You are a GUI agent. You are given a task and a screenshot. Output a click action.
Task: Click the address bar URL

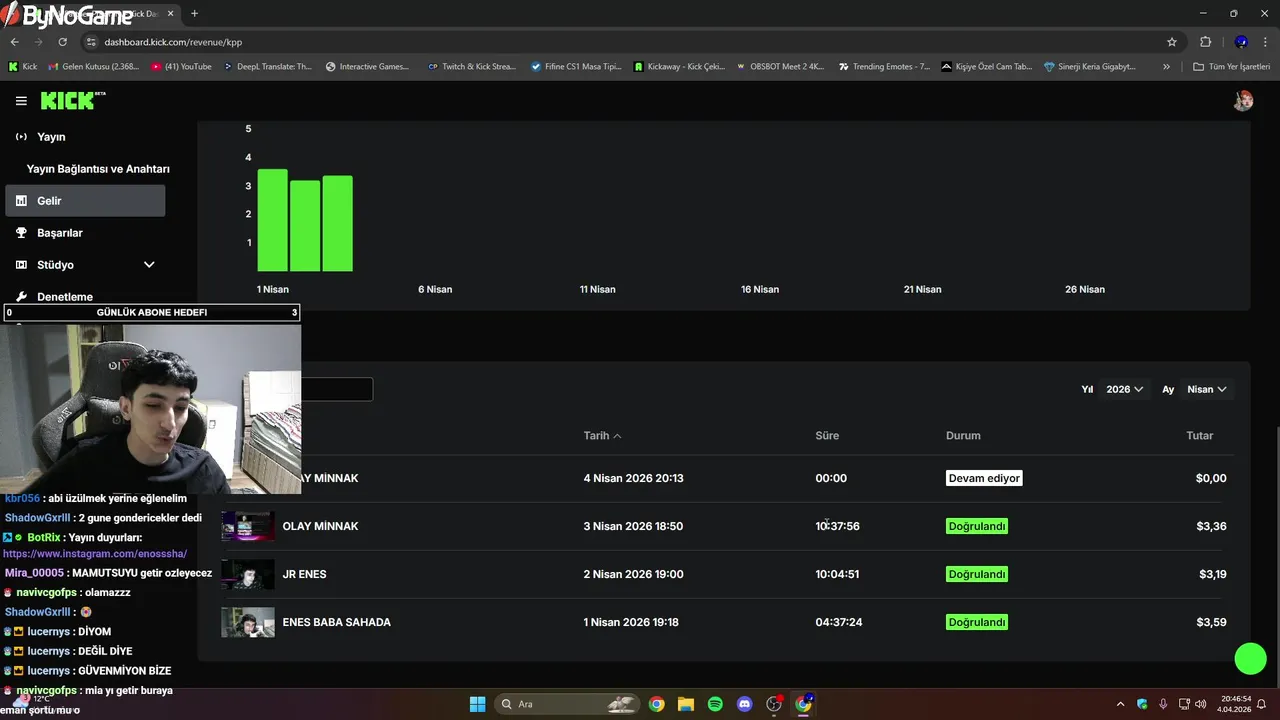(x=173, y=42)
